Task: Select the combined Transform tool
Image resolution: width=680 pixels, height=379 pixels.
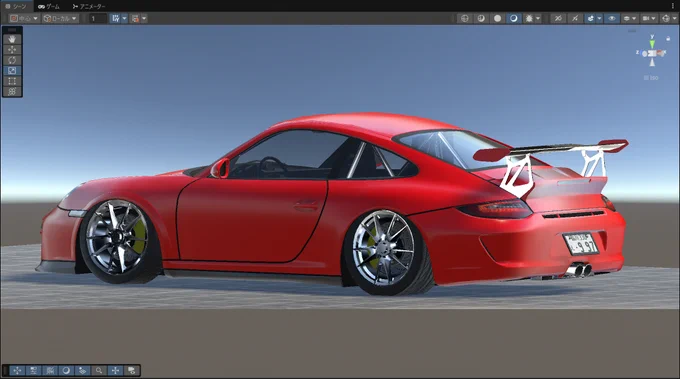Action: click(12, 91)
